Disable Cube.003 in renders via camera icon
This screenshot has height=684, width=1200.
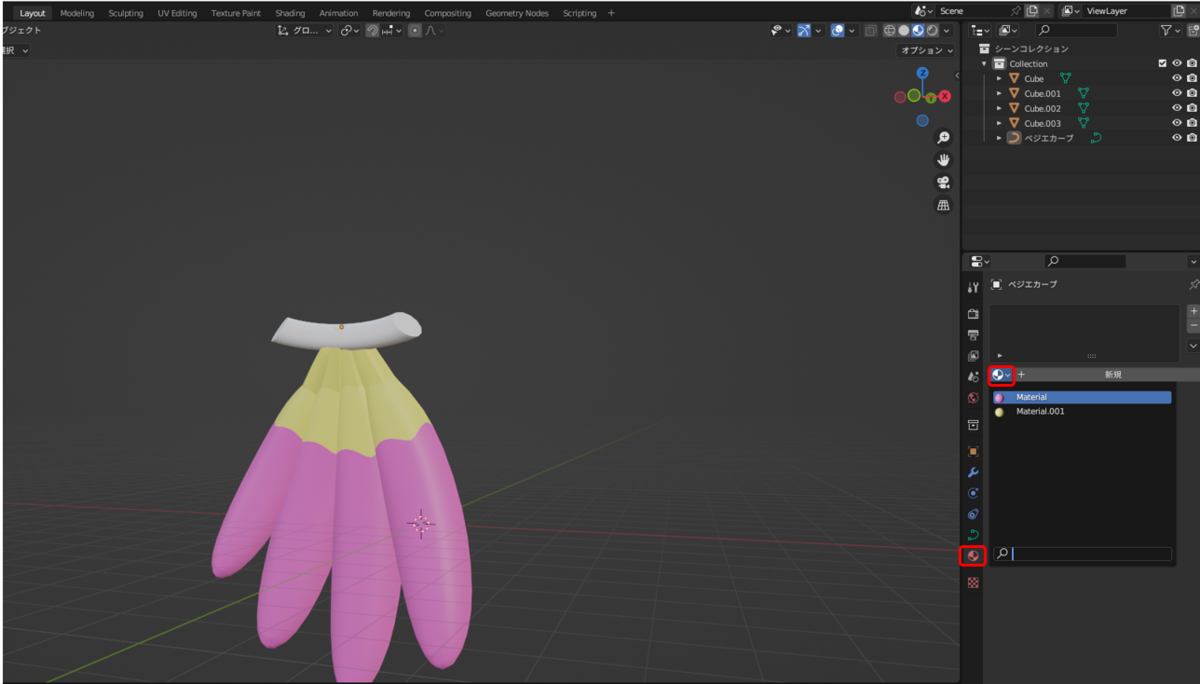[1192, 124]
